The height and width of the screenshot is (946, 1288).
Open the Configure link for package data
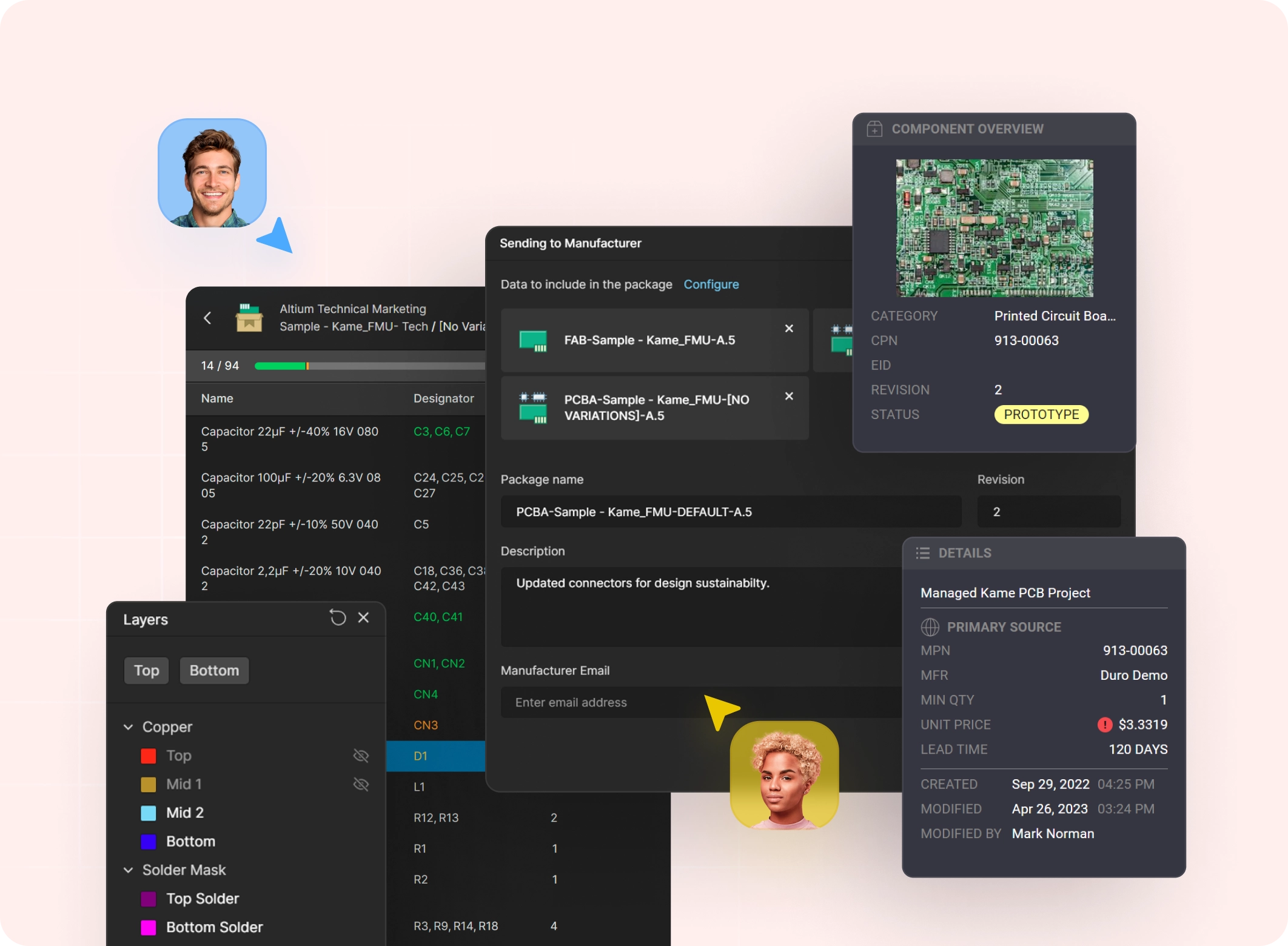(711, 284)
